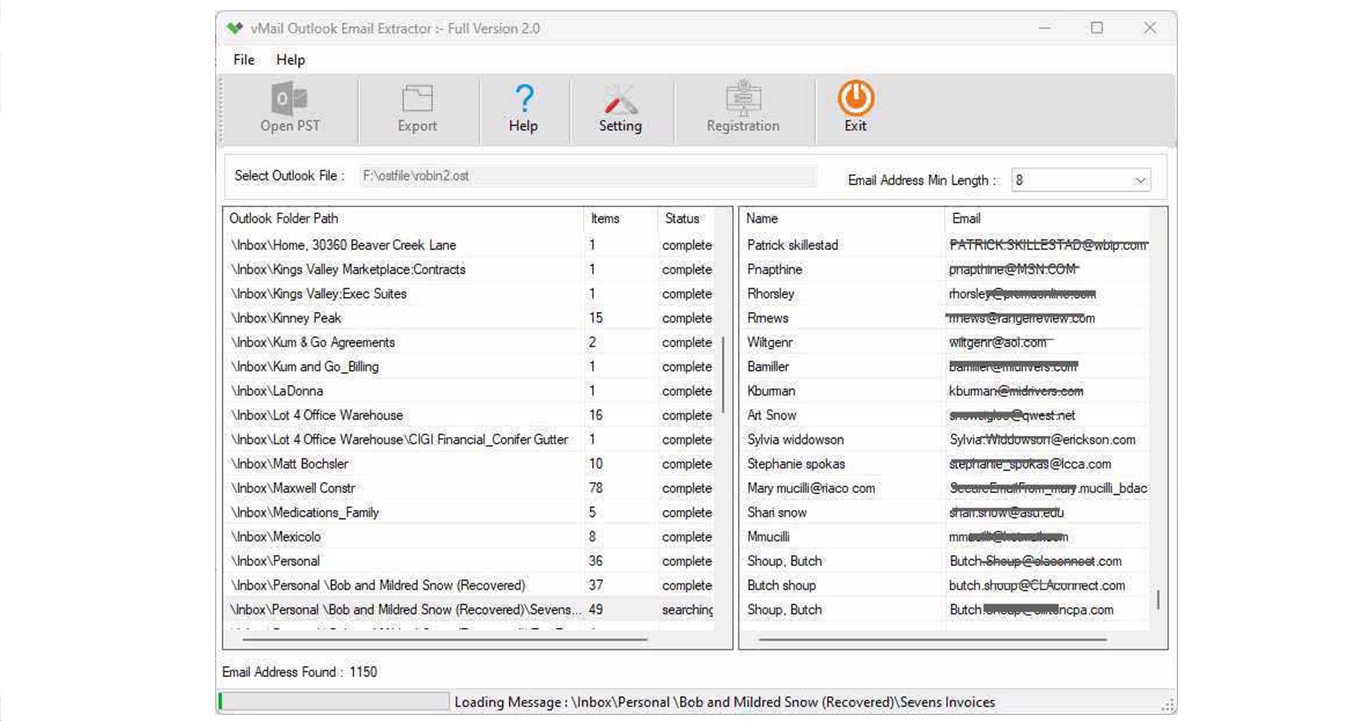Image resolution: width=1366 pixels, height=721 pixels.
Task: Click the orange Exit power icon
Action: pos(855,98)
